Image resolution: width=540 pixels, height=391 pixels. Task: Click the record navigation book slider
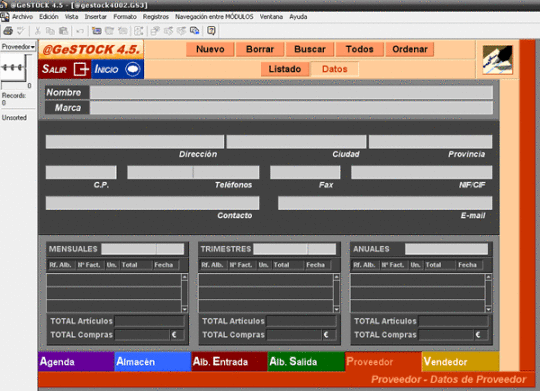[x=14, y=68]
